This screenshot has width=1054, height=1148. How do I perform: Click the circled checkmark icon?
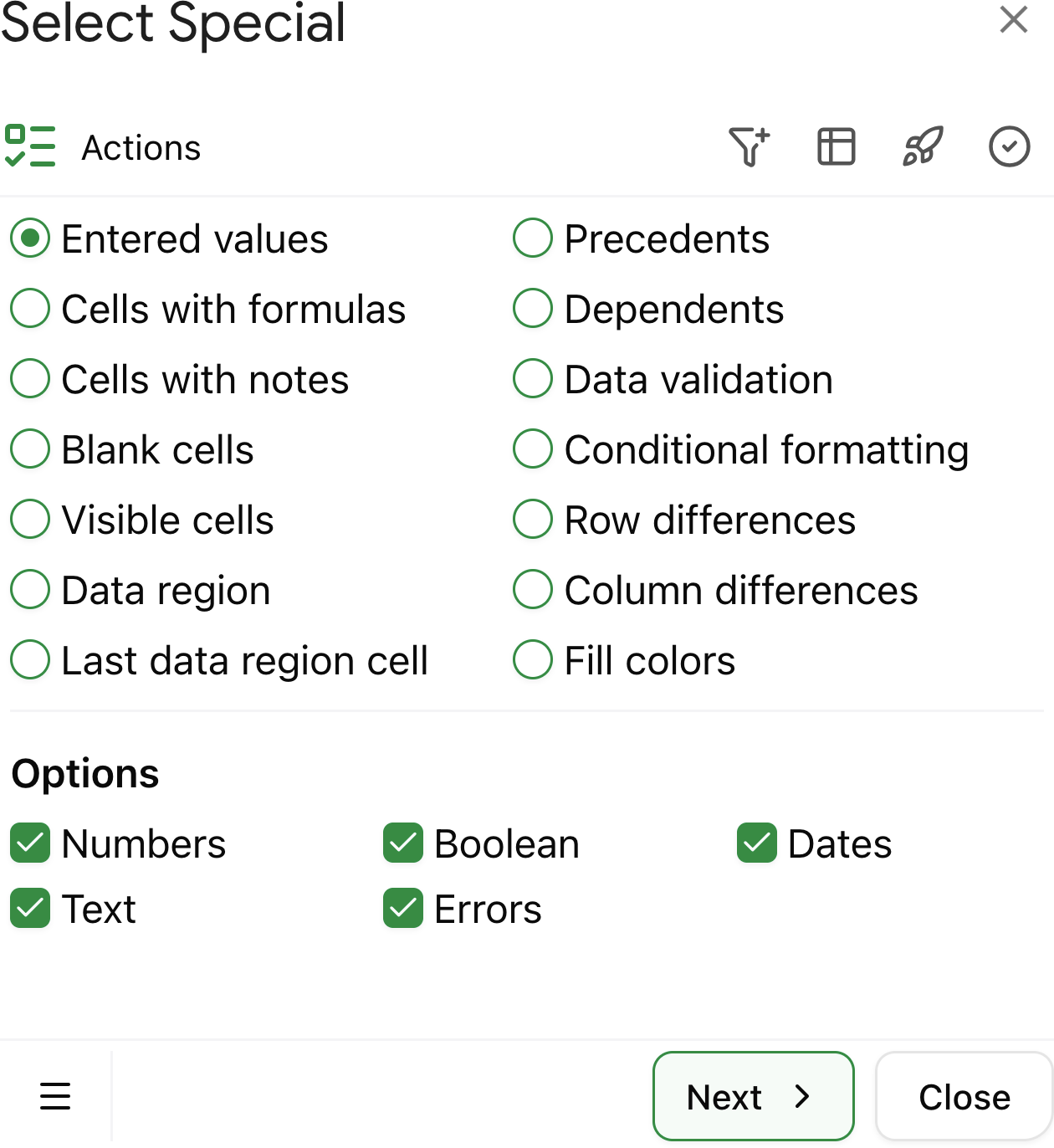(x=1009, y=146)
